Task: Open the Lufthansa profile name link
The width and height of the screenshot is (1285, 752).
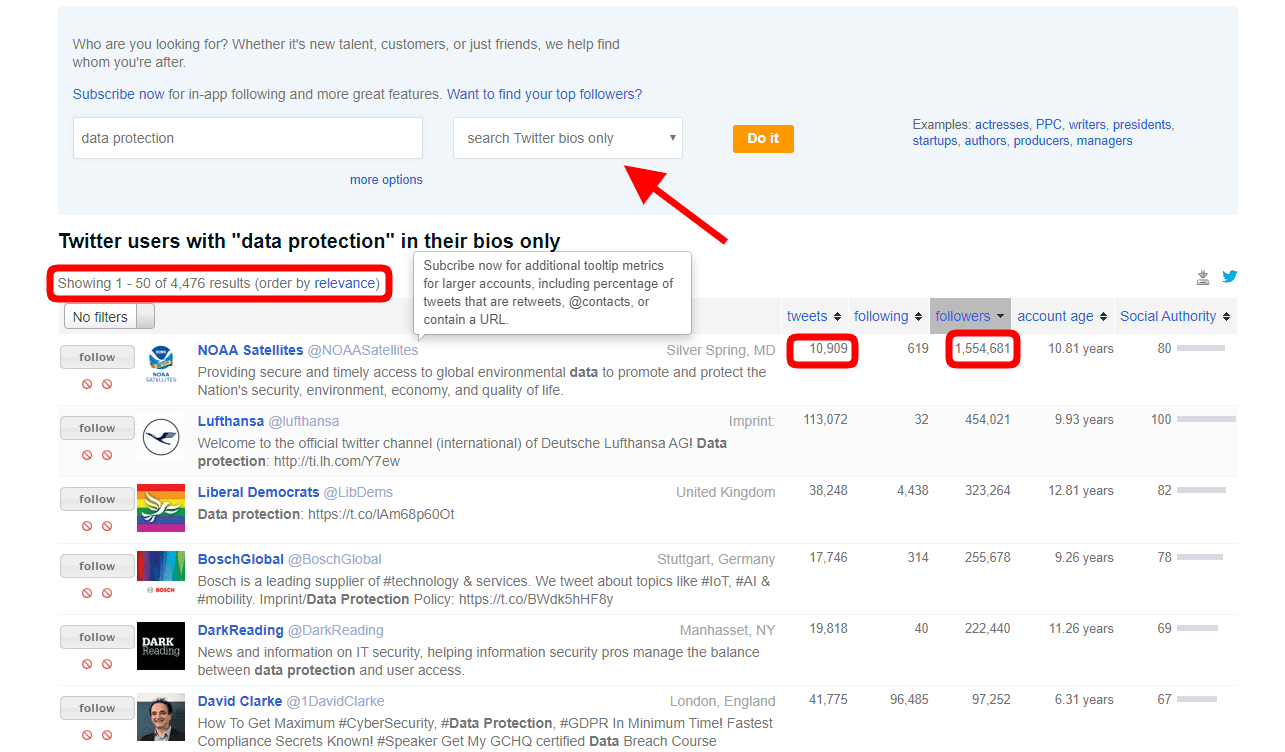Action: [231, 421]
